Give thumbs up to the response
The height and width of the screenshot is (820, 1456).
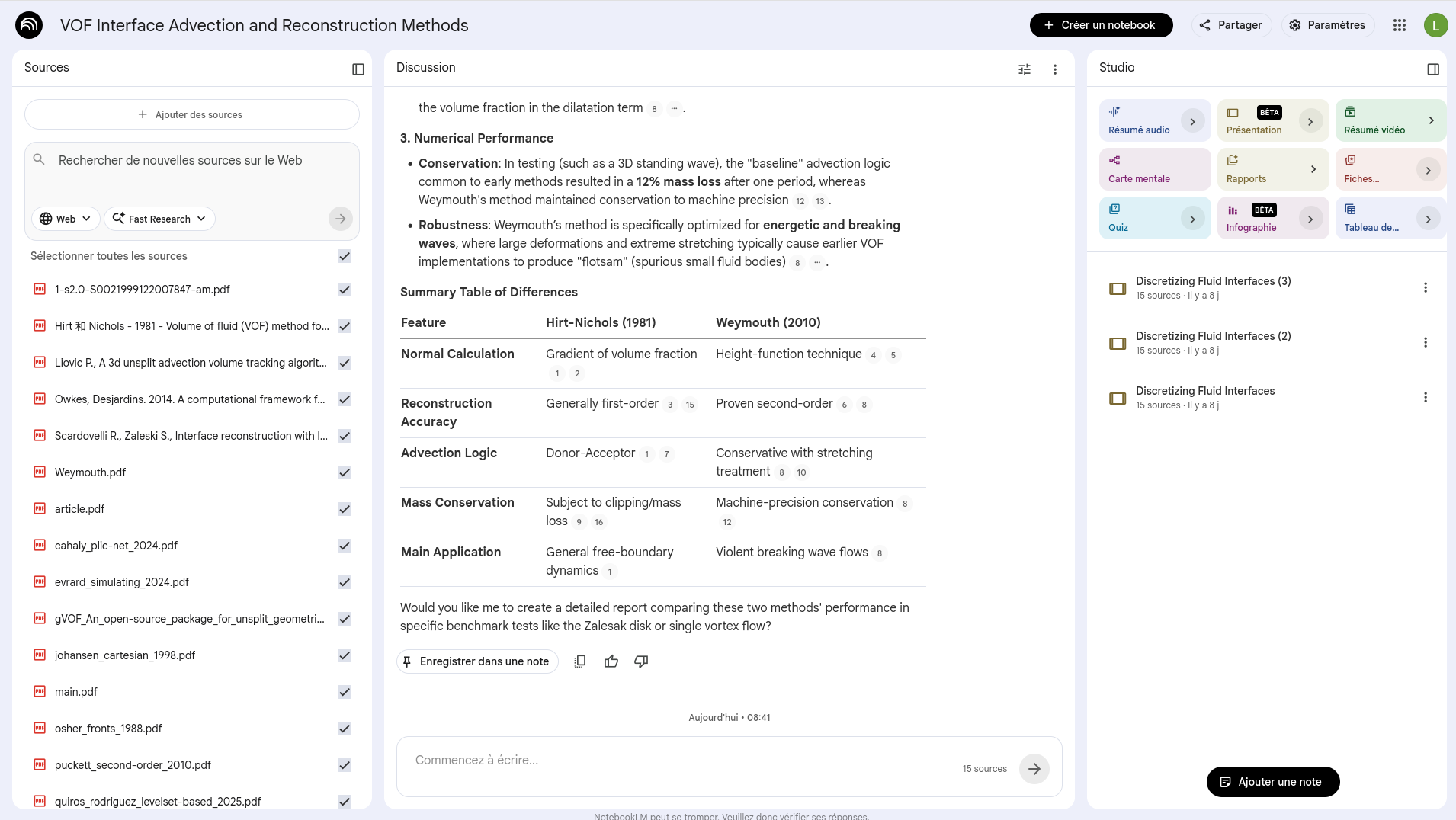coord(611,661)
